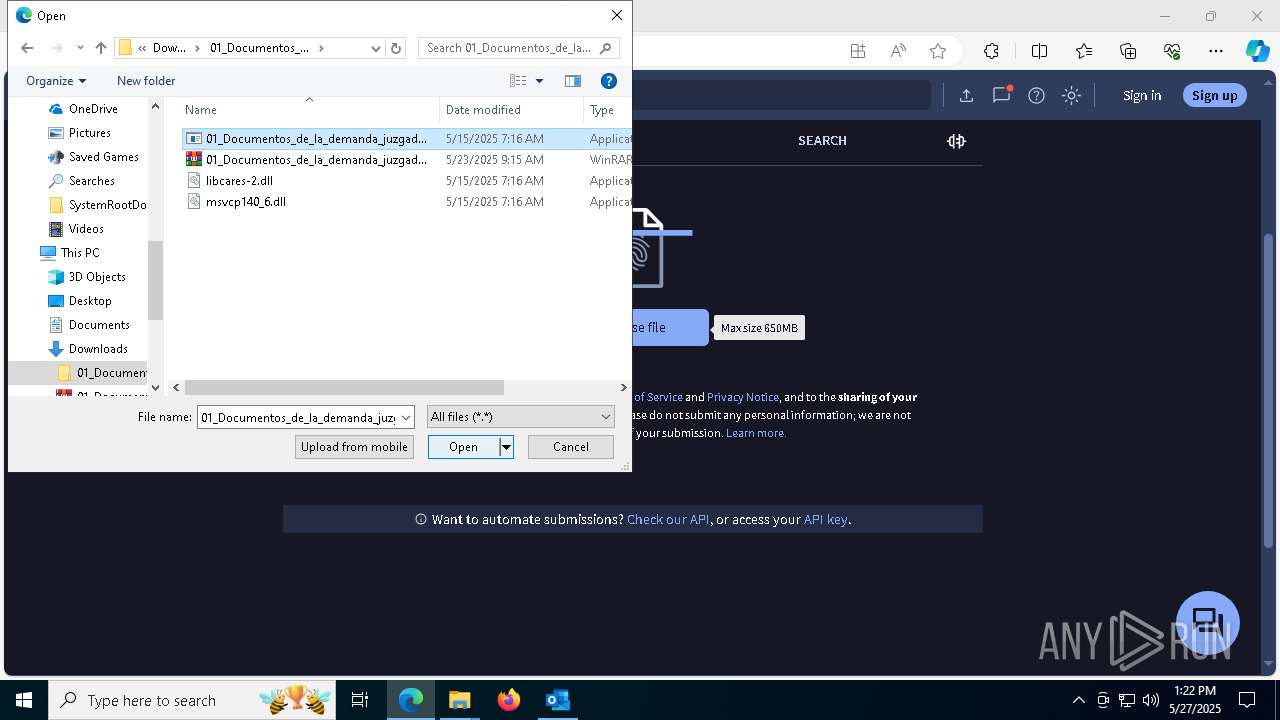The height and width of the screenshot is (720, 1280).
Task: Select Saved Games folder
Action: click(103, 157)
